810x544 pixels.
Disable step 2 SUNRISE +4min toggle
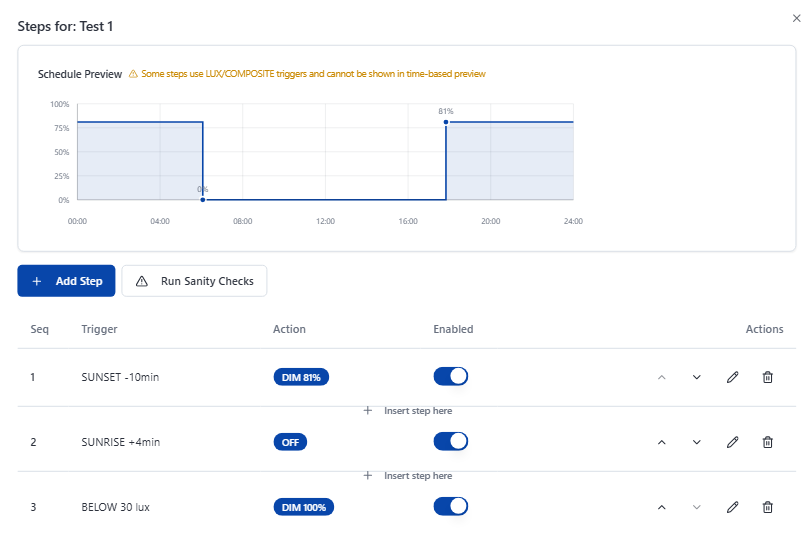(x=451, y=442)
